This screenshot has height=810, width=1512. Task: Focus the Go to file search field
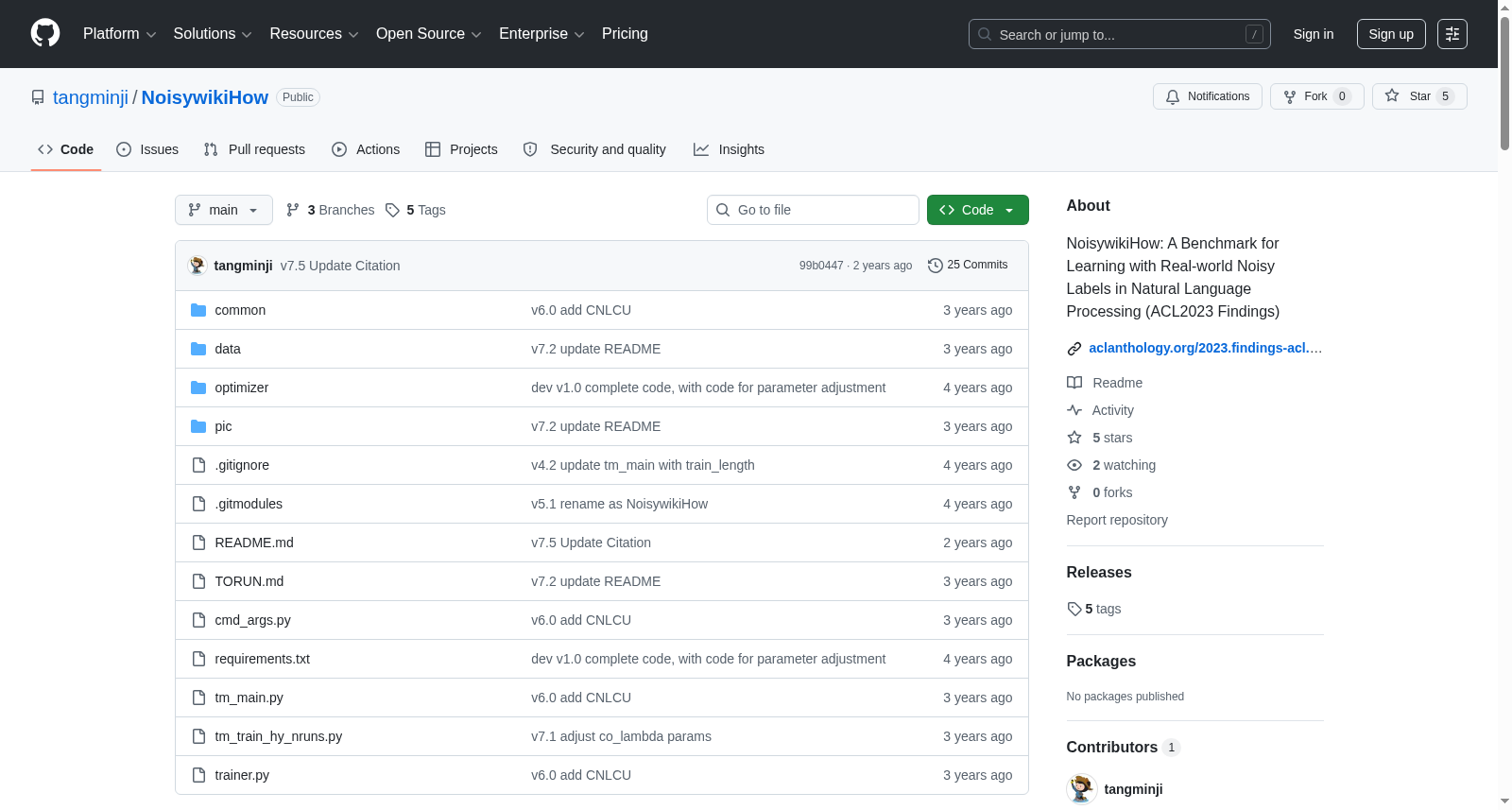pos(813,210)
